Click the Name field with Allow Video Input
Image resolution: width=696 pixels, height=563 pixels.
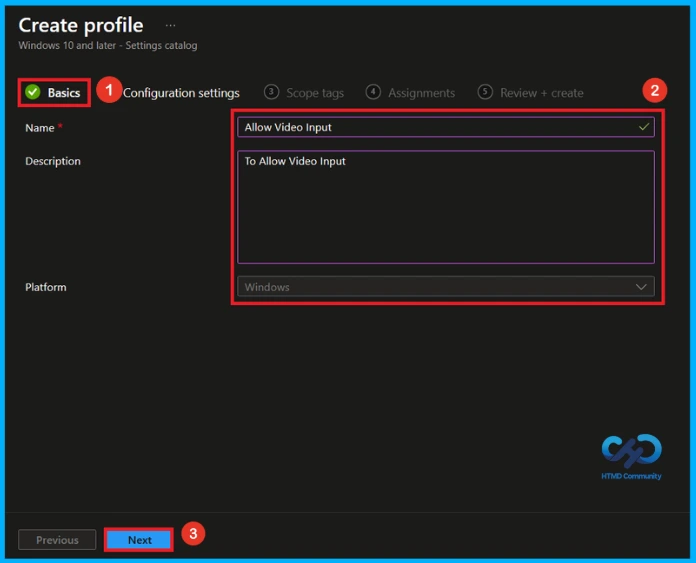tap(446, 127)
